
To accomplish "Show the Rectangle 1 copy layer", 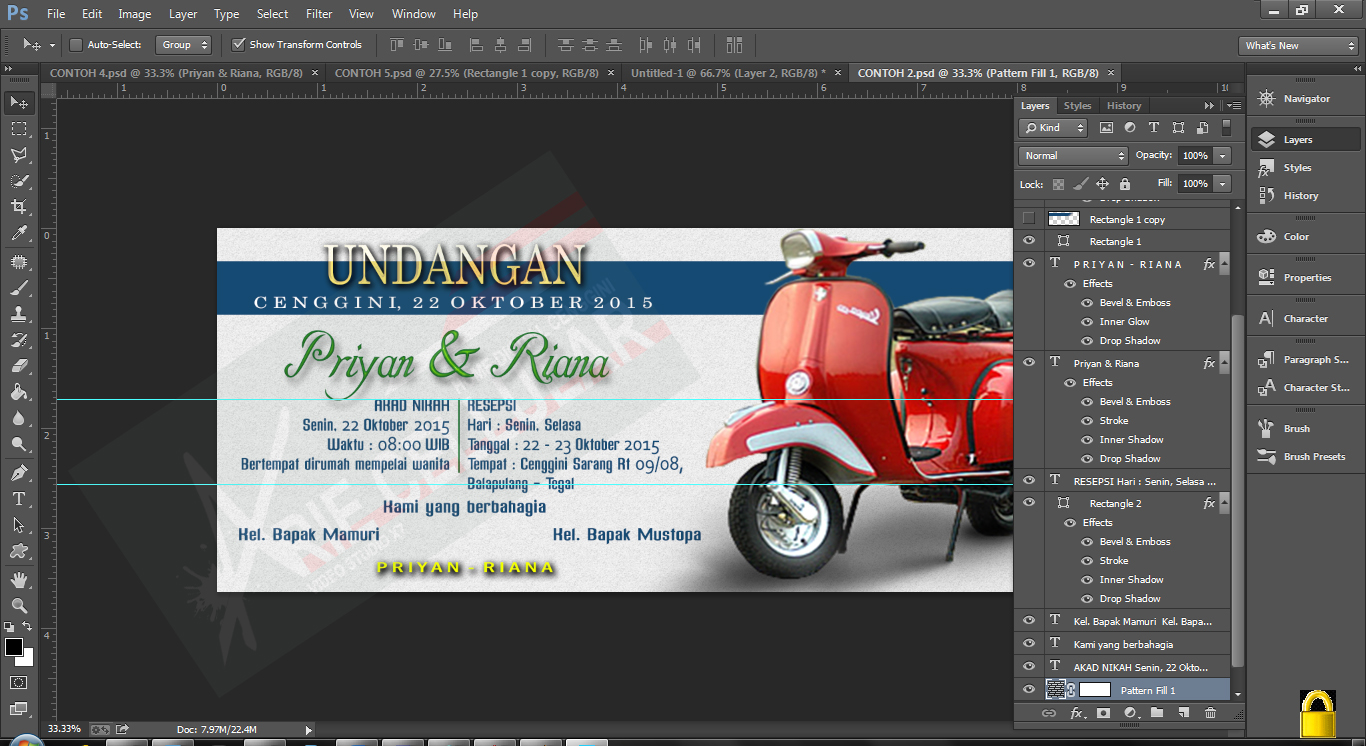I will pos(1028,219).
